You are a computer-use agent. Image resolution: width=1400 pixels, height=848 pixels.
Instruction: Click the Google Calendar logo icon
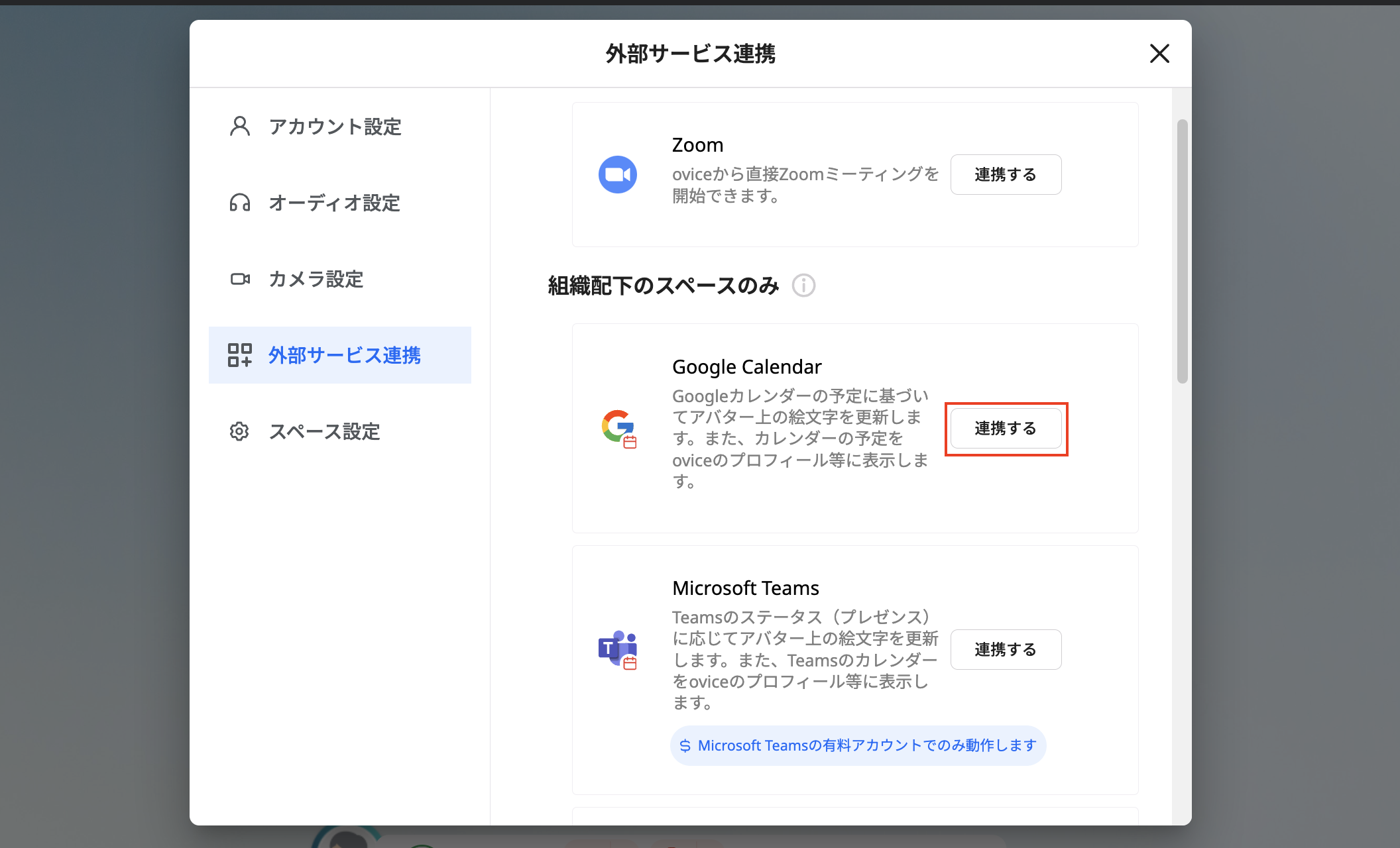[618, 429]
